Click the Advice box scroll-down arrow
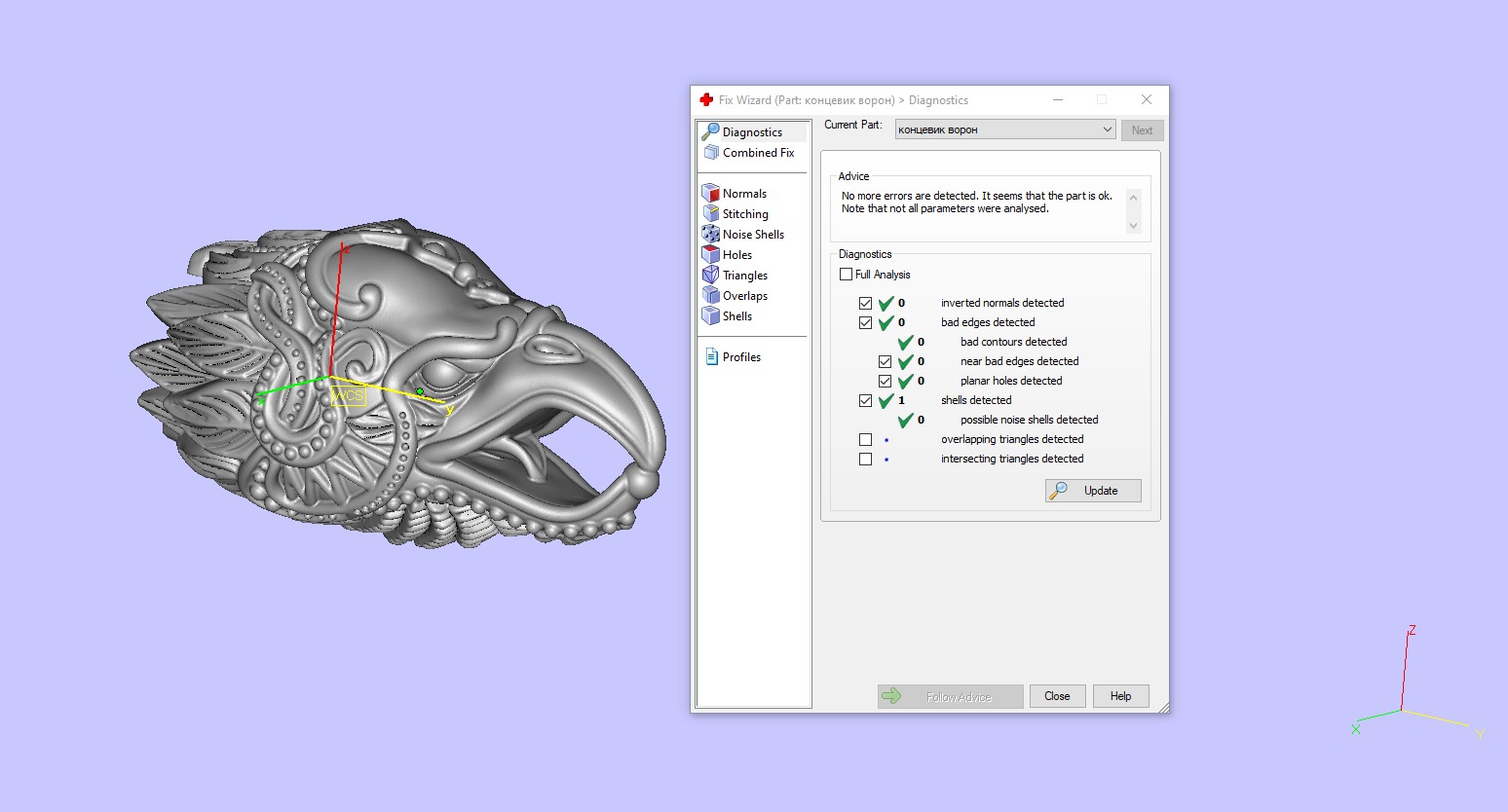 pyautogui.click(x=1133, y=225)
